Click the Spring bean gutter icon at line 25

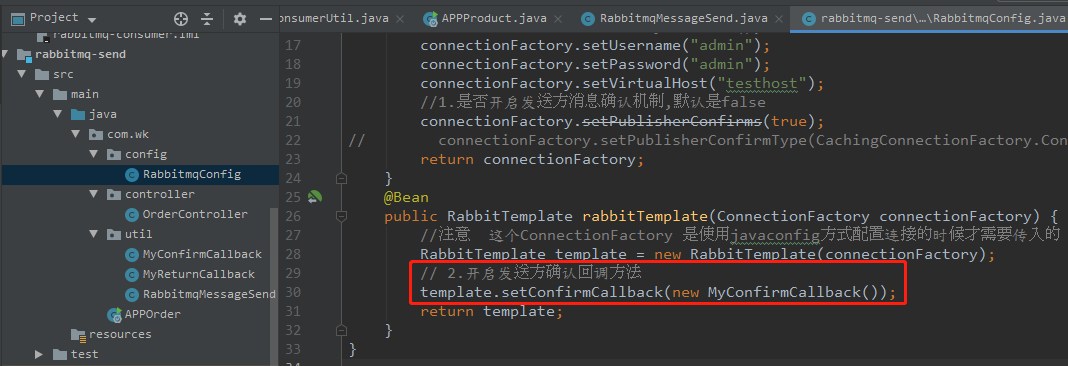(x=315, y=198)
